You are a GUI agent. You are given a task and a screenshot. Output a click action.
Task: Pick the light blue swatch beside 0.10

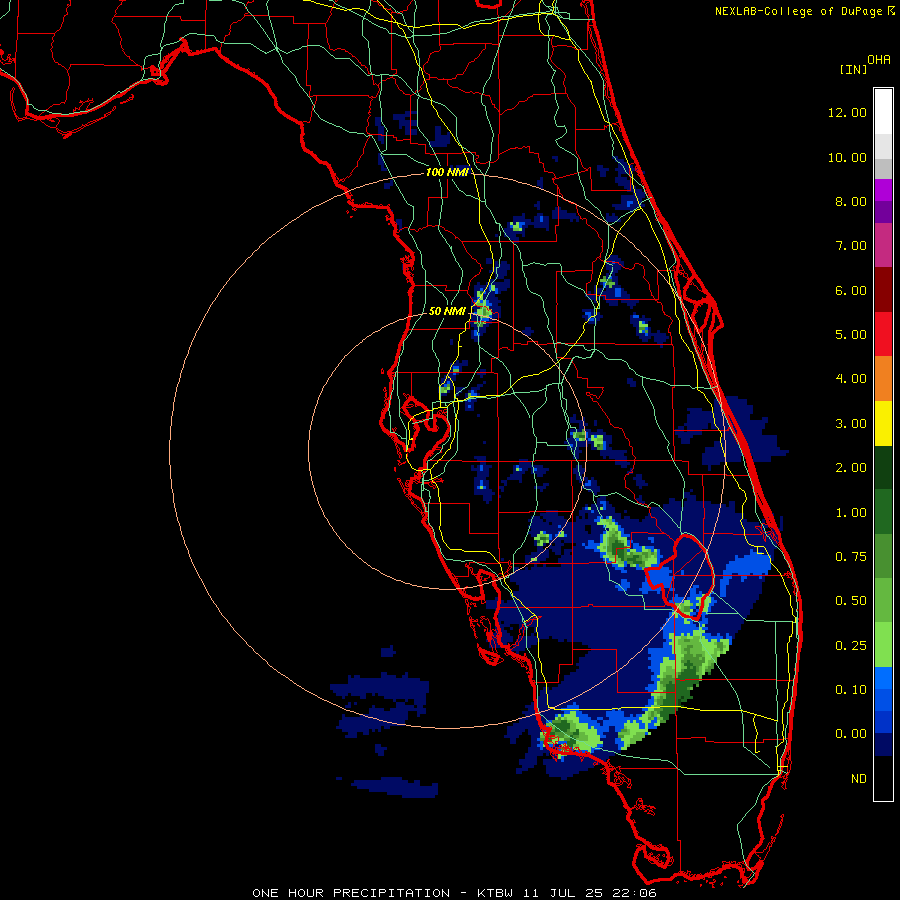click(x=883, y=678)
